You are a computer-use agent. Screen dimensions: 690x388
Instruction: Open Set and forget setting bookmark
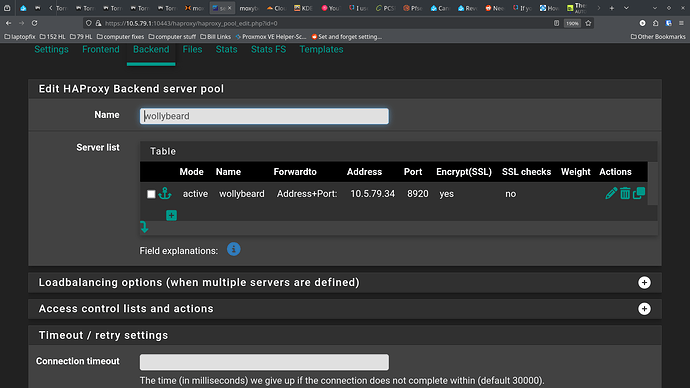point(346,37)
